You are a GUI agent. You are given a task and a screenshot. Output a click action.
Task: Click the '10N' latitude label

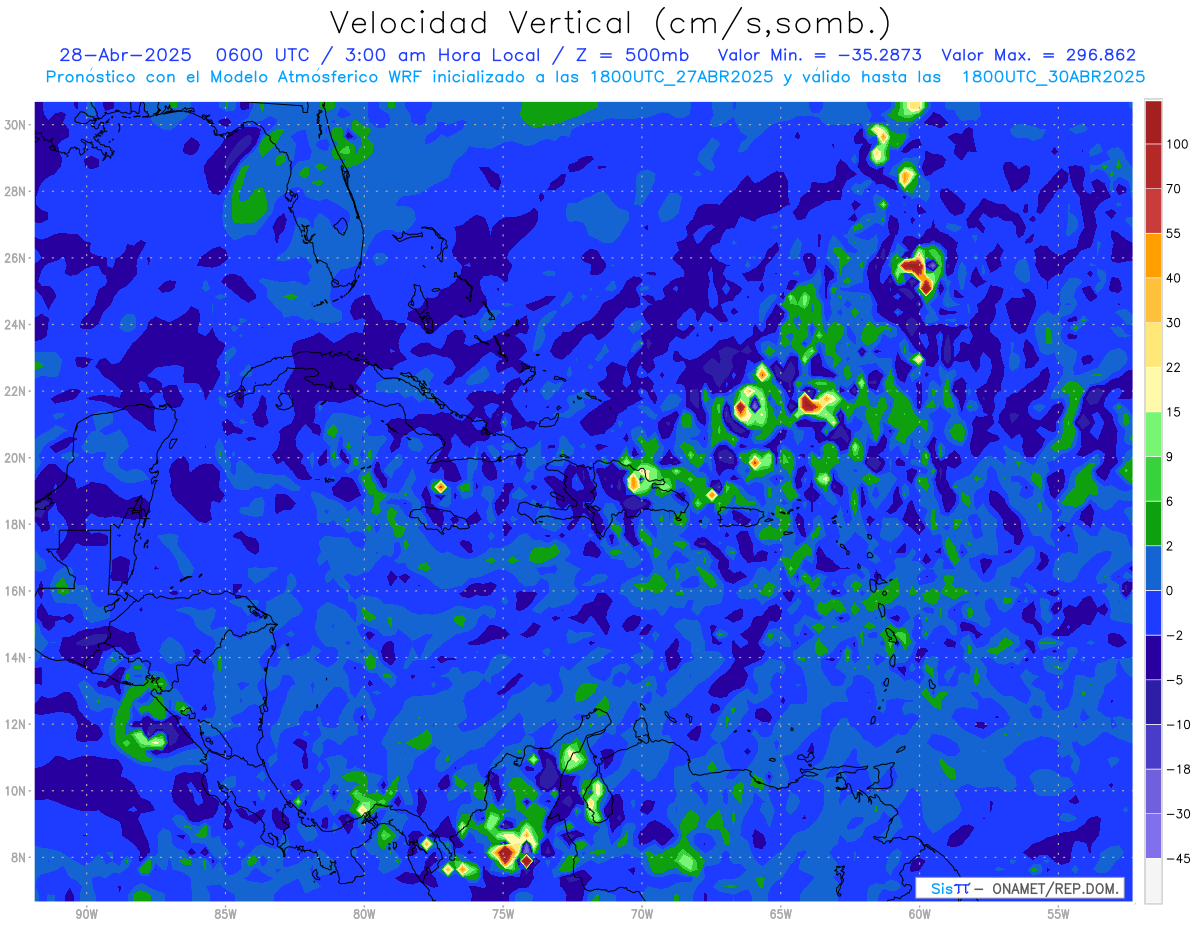(16, 791)
